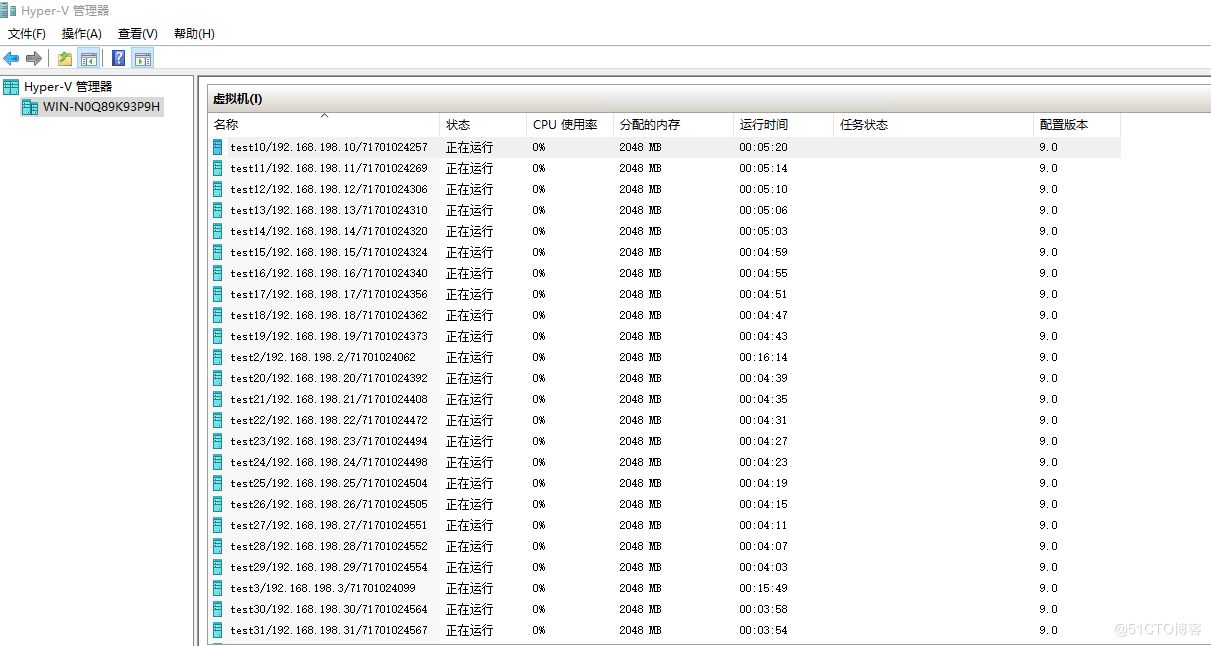Click the VM icon beside test16
The image size is (1211, 646).
(218, 273)
